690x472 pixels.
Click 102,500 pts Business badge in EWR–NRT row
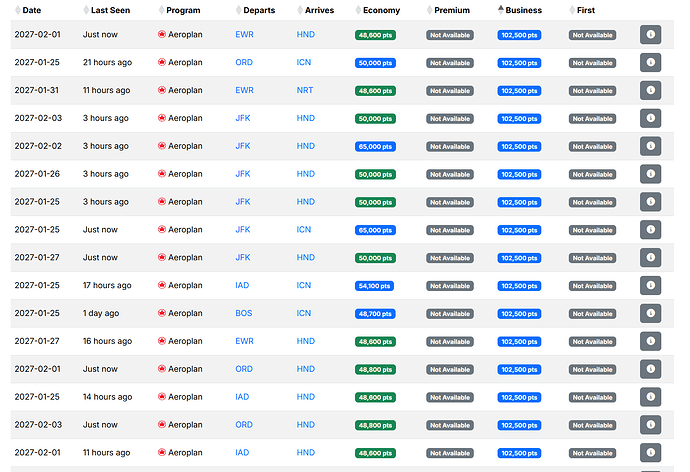click(x=519, y=91)
